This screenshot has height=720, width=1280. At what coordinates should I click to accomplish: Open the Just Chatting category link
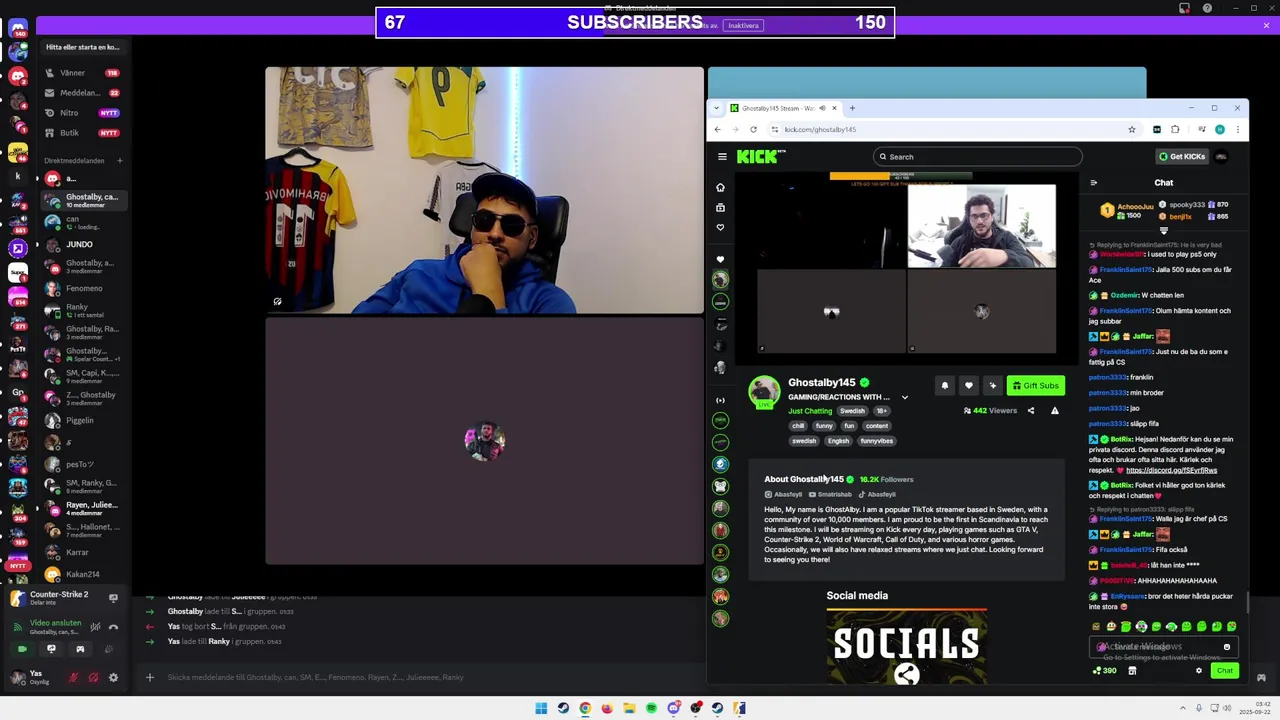tap(810, 410)
